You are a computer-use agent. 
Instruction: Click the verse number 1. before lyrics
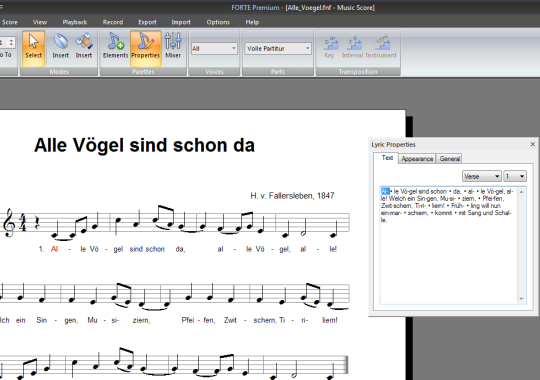tap(41, 249)
